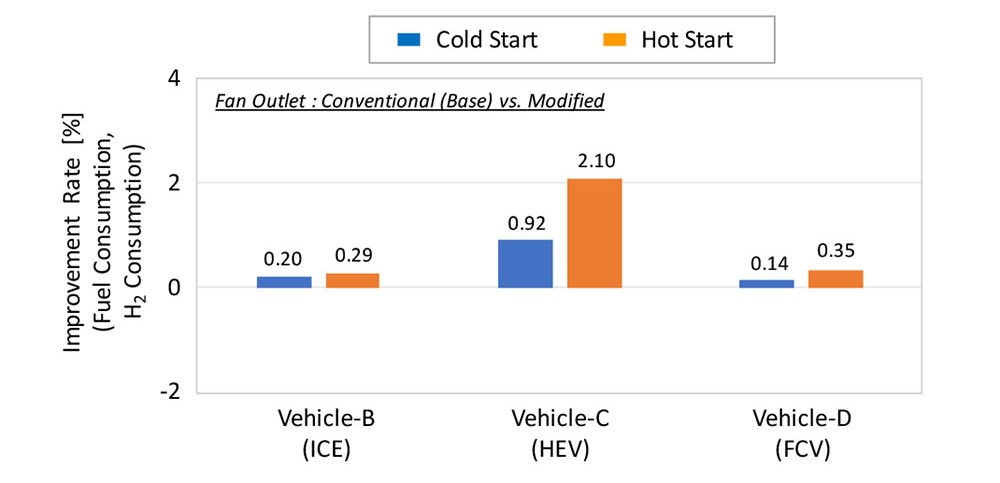
Task: Click Vehicle-C blue Cold Start bar
Action: 525,264
